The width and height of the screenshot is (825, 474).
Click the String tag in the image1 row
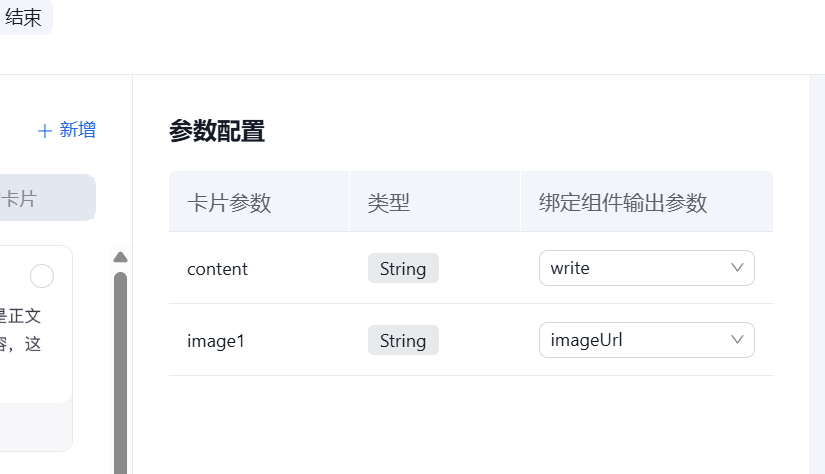tap(403, 341)
